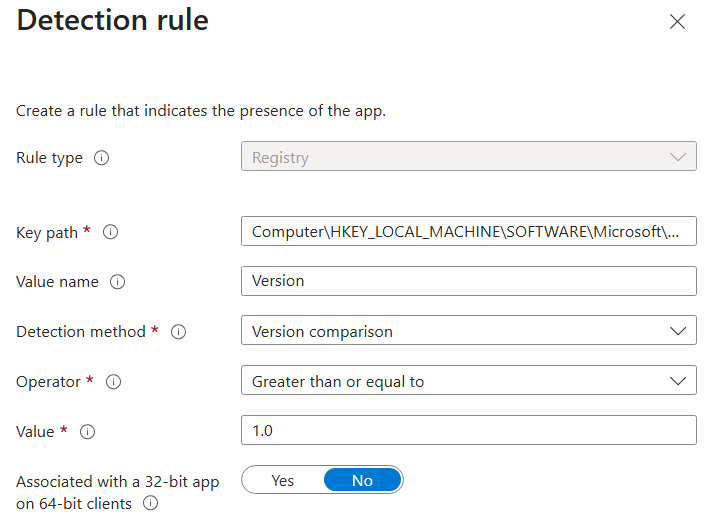The height and width of the screenshot is (520, 711).
Task: Click the Value field containing 1.0
Action: (x=468, y=431)
